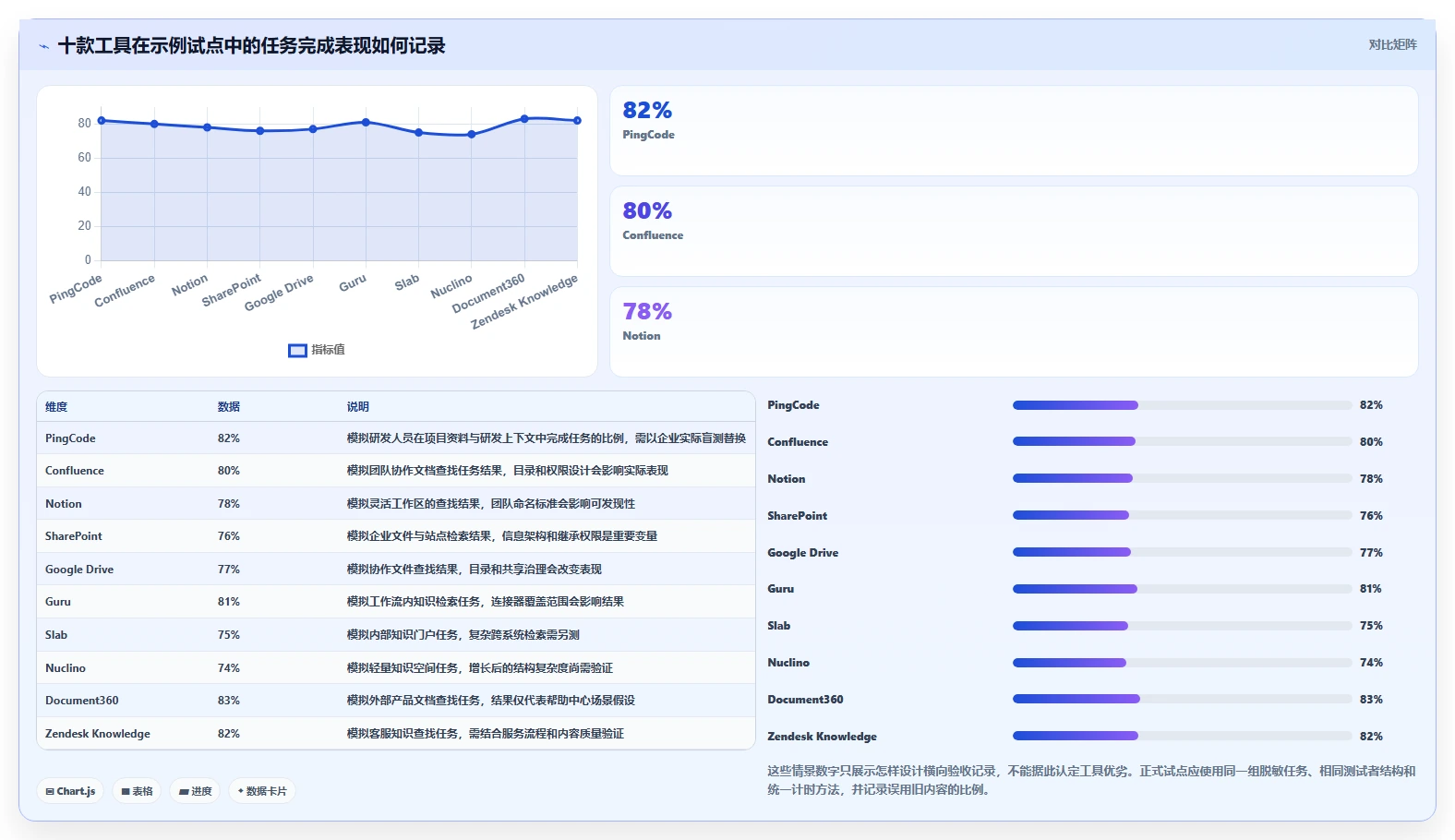Click the Document360 progress bar
Viewport: 1455px width, 840px height.
coord(1183,699)
